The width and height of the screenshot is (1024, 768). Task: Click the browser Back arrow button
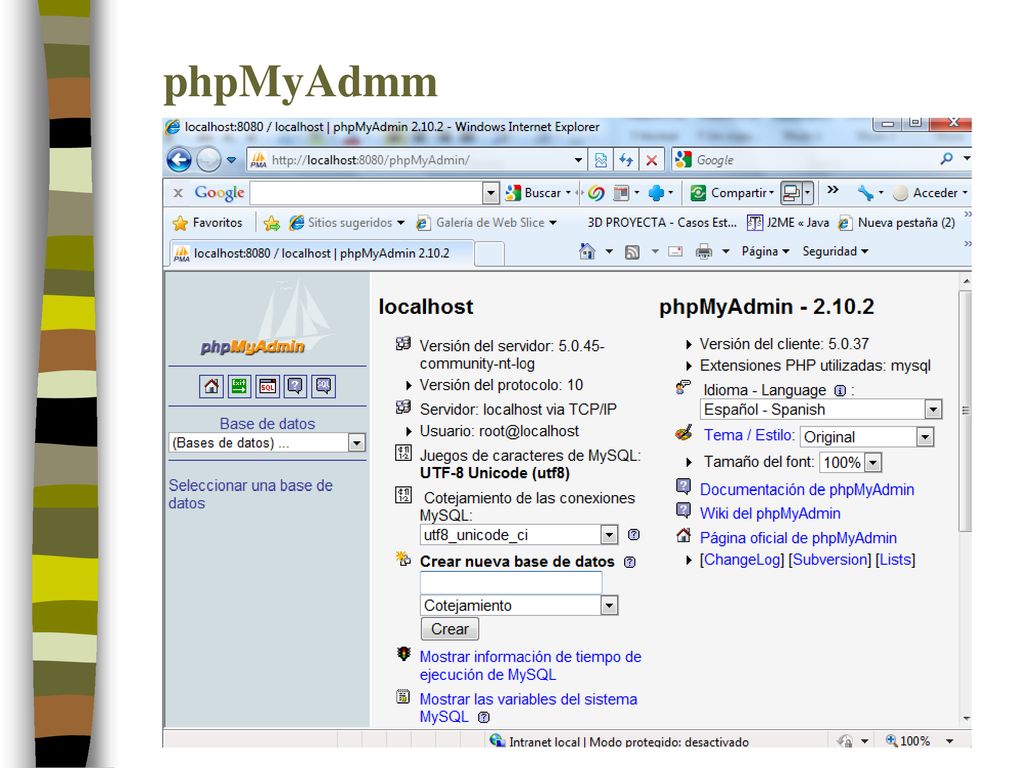tap(179, 160)
